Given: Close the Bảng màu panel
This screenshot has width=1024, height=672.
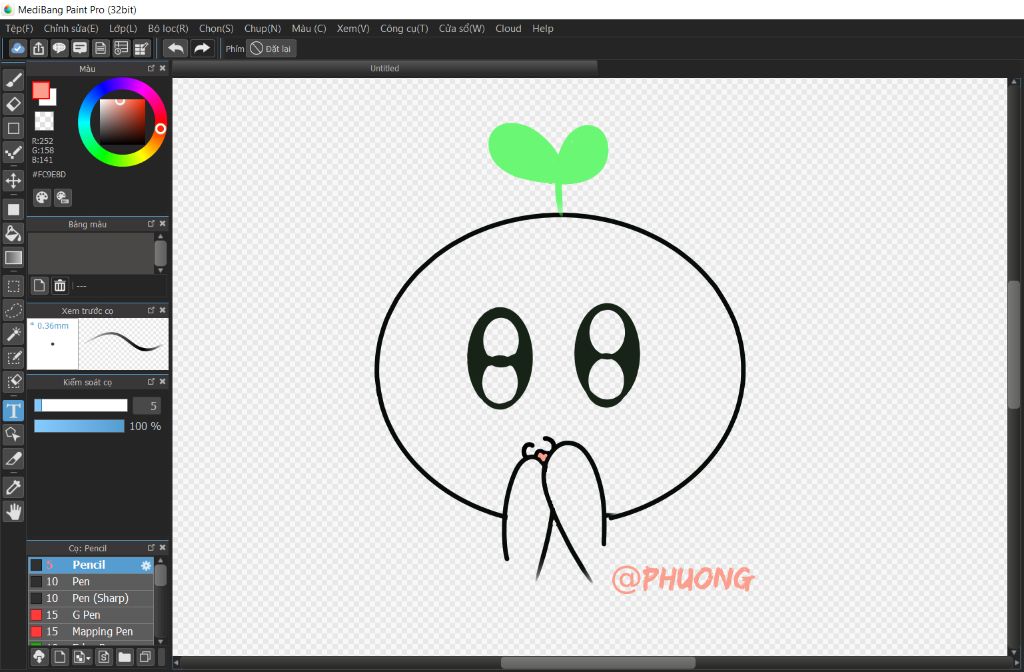Looking at the screenshot, I should click(163, 223).
